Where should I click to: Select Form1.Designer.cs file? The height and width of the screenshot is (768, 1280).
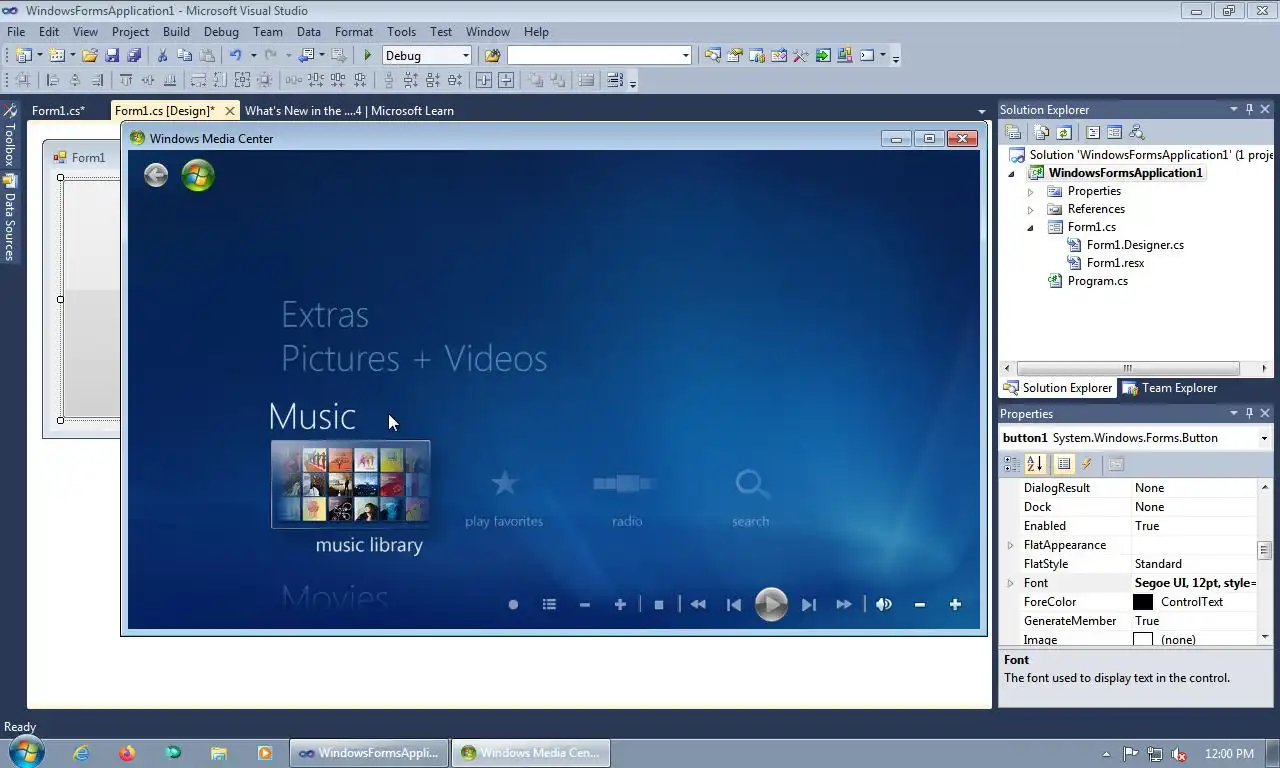(x=1135, y=245)
